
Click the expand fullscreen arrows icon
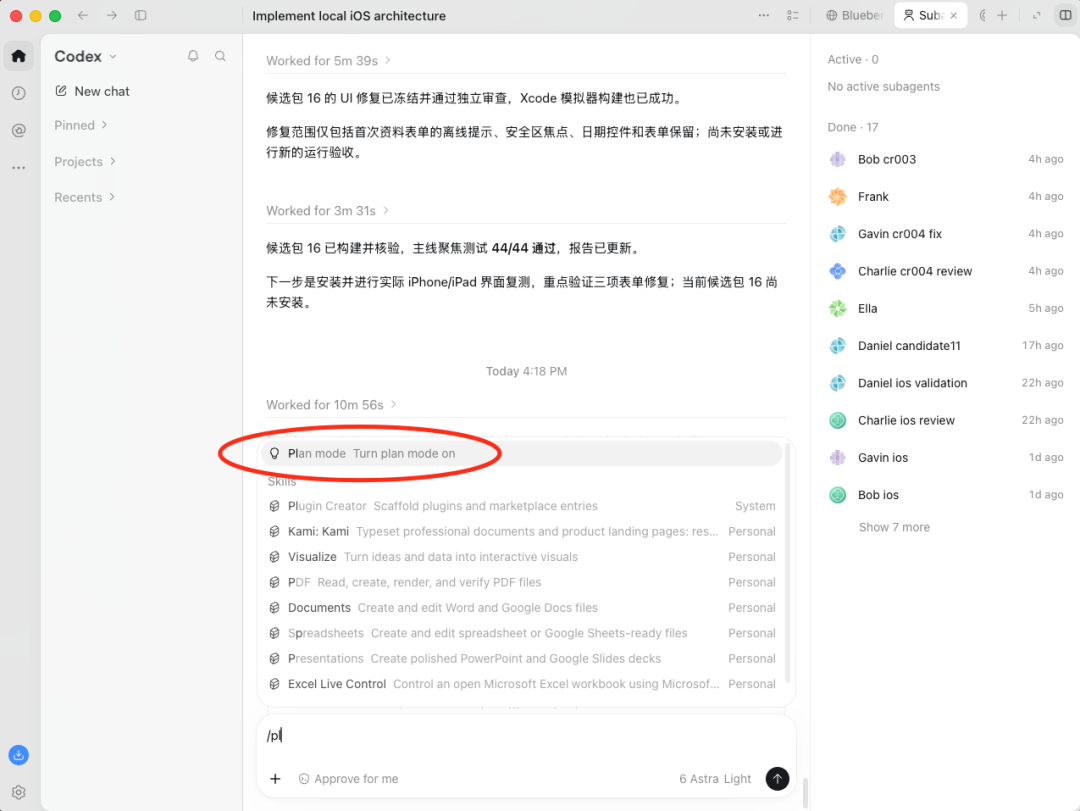tap(1037, 15)
